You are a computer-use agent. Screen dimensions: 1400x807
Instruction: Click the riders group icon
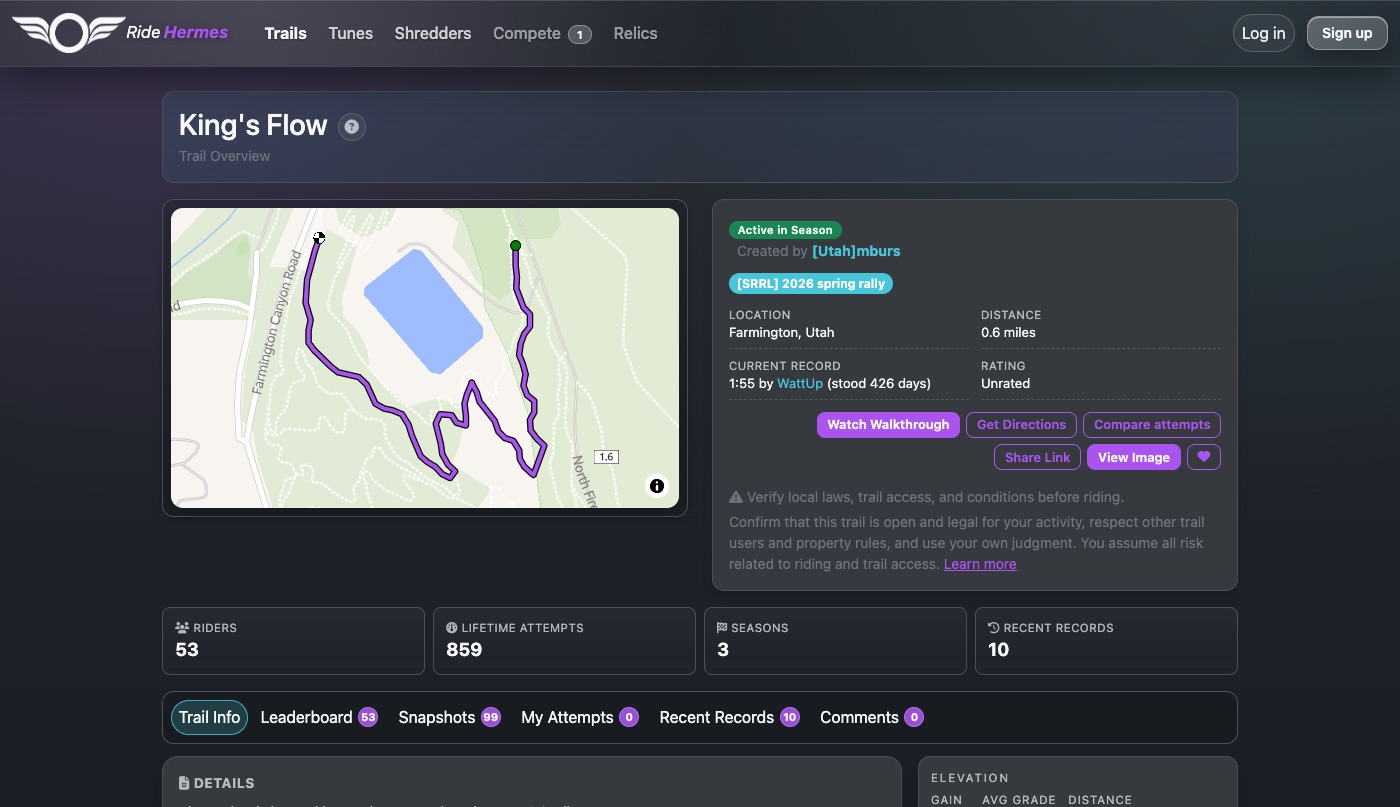[182, 628]
